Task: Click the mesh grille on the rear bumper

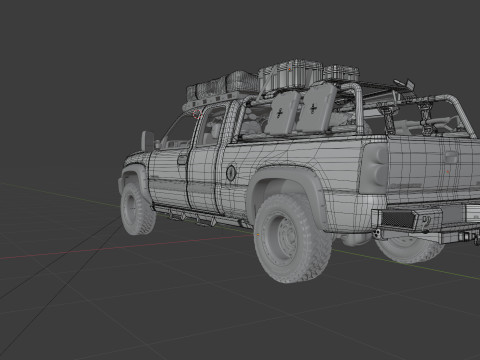Action: click(x=397, y=218)
